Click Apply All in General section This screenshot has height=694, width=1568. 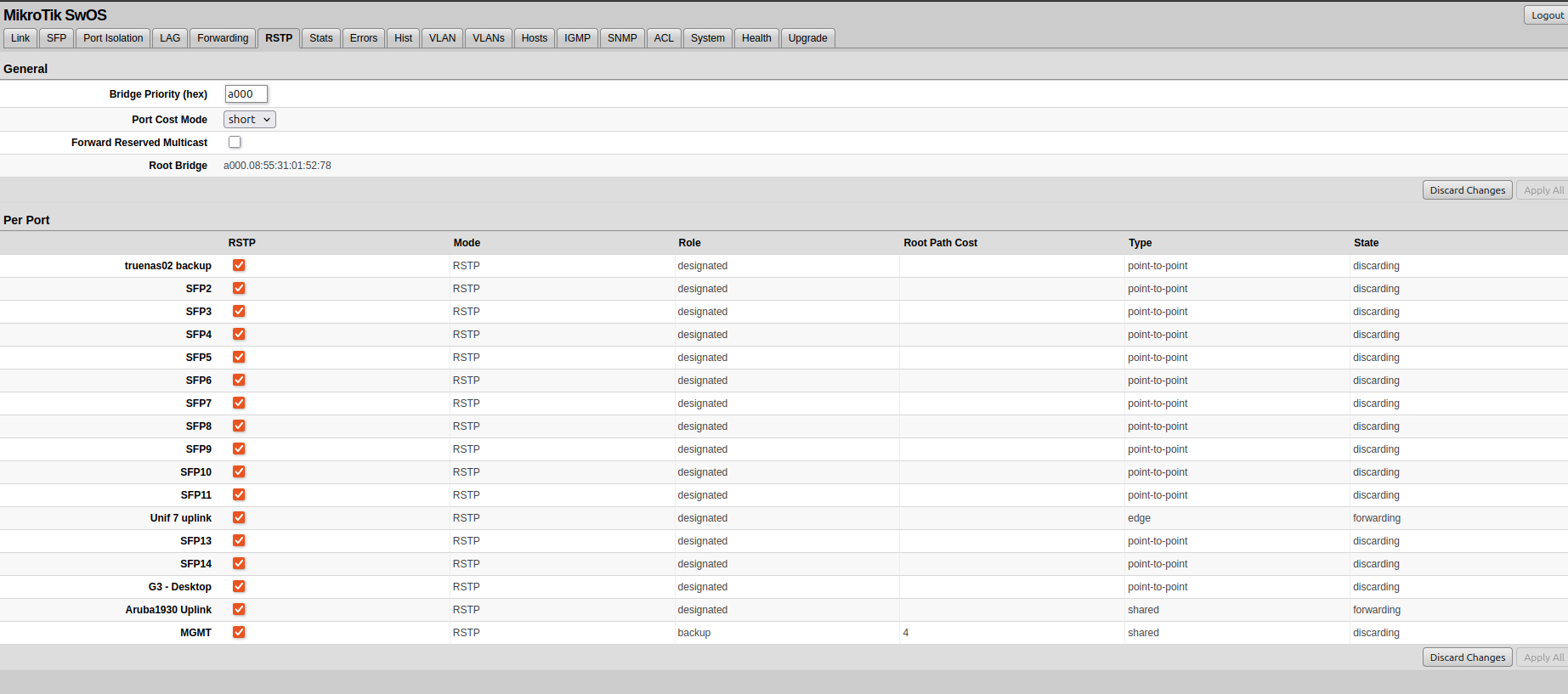pos(1543,190)
